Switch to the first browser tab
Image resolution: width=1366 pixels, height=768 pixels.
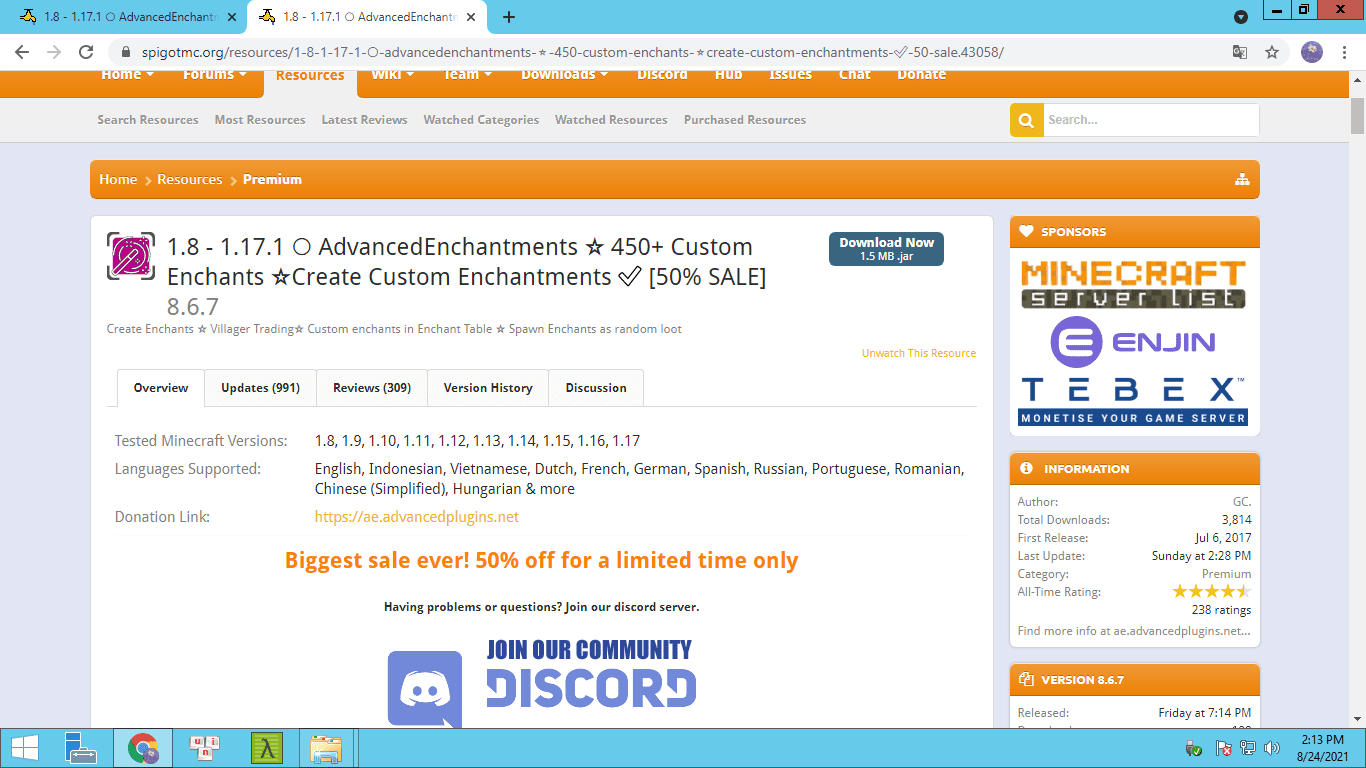coord(127,17)
